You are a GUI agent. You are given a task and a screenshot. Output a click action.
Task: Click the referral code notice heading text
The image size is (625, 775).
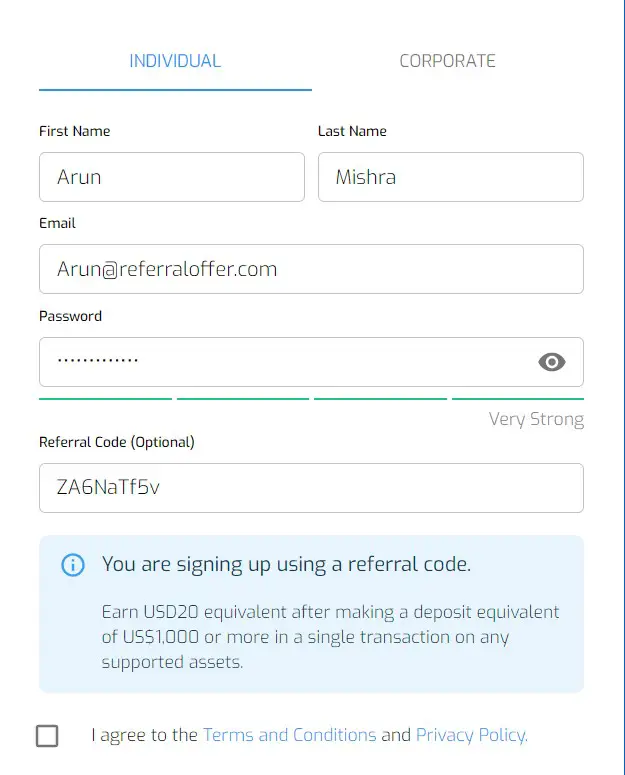click(287, 564)
